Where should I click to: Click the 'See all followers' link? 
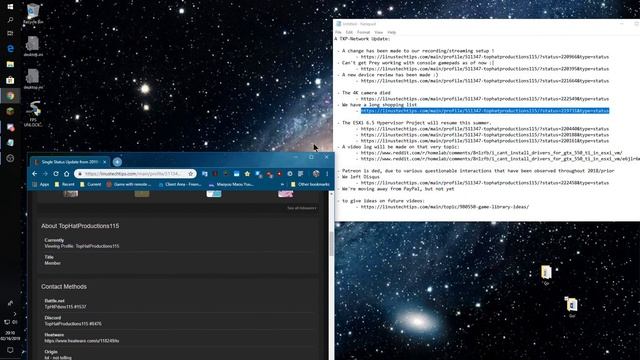coord(302,208)
